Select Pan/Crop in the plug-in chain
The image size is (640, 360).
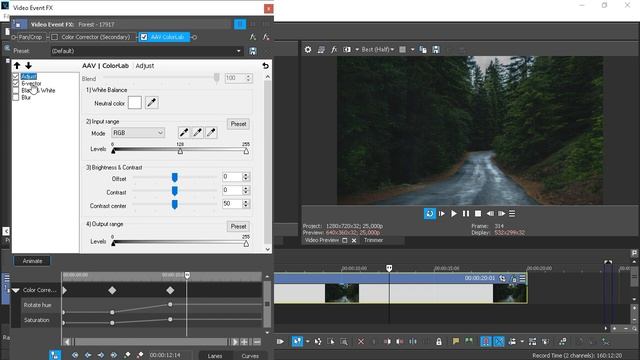coord(30,37)
